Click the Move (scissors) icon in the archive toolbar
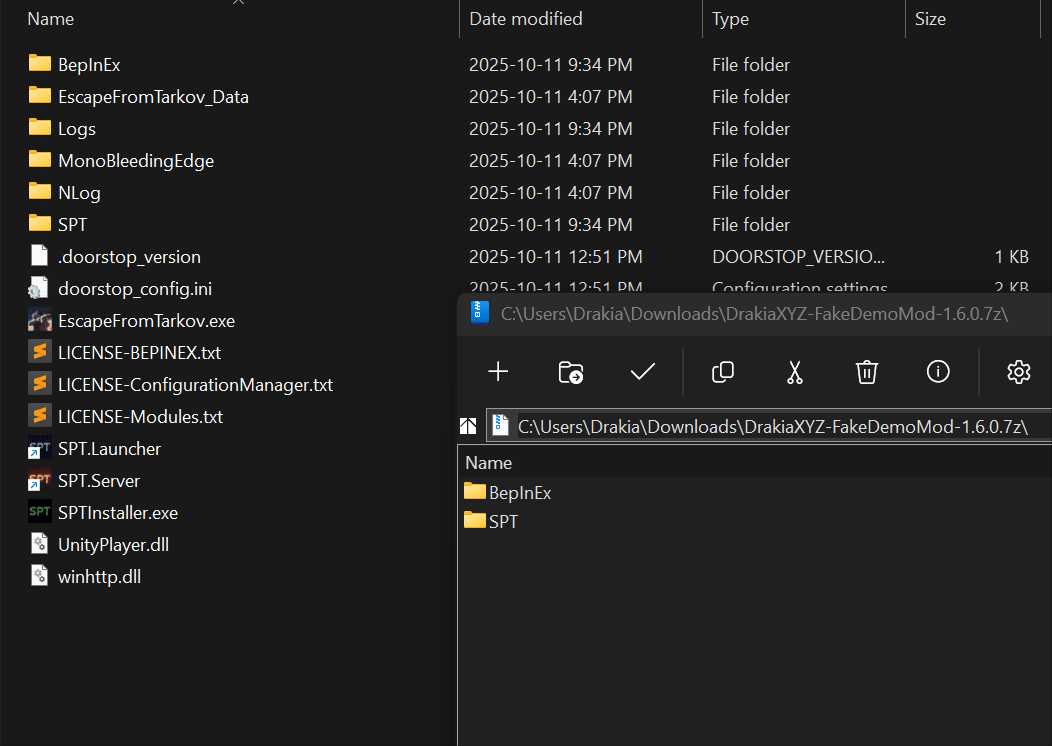Image resolution: width=1052 pixels, height=746 pixels. click(794, 372)
